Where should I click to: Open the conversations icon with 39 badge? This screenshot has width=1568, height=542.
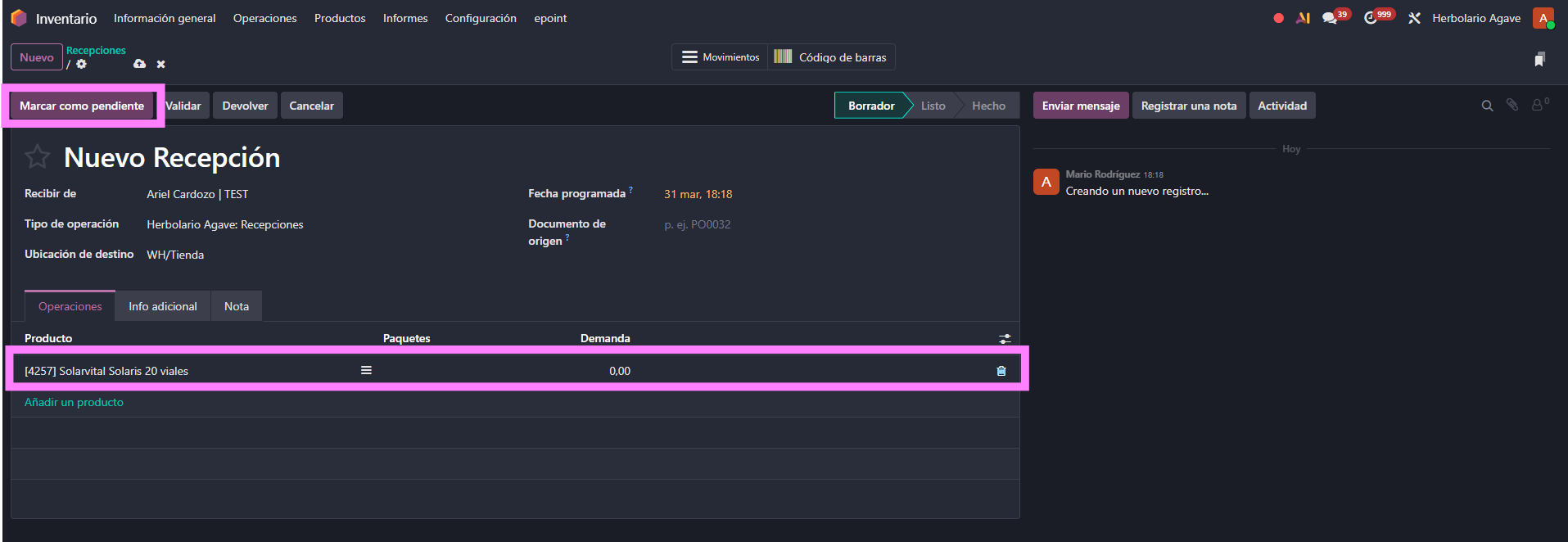[1330, 18]
